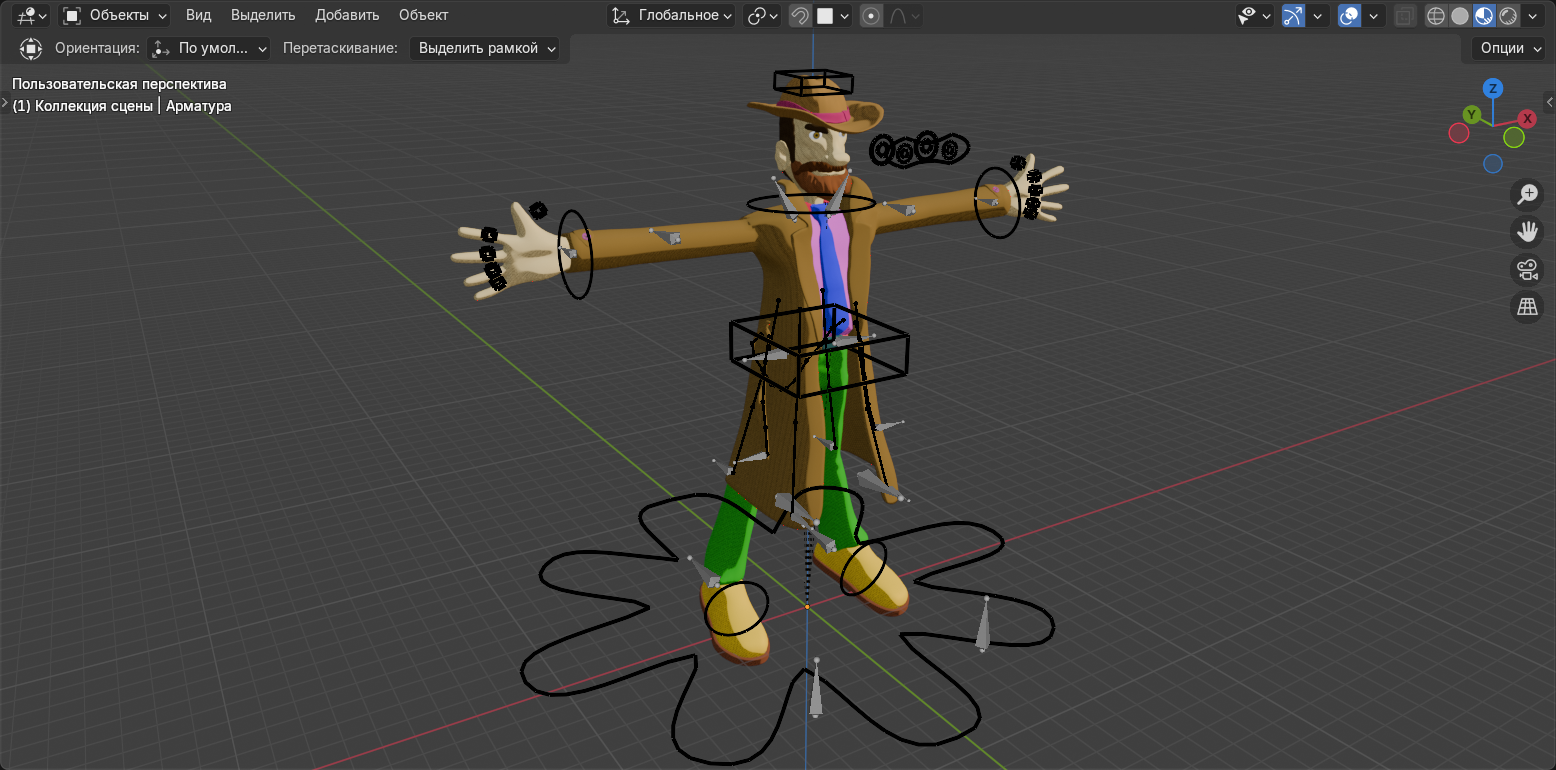Click the Опции button
Screen dimensions: 1556x770
(1507, 48)
